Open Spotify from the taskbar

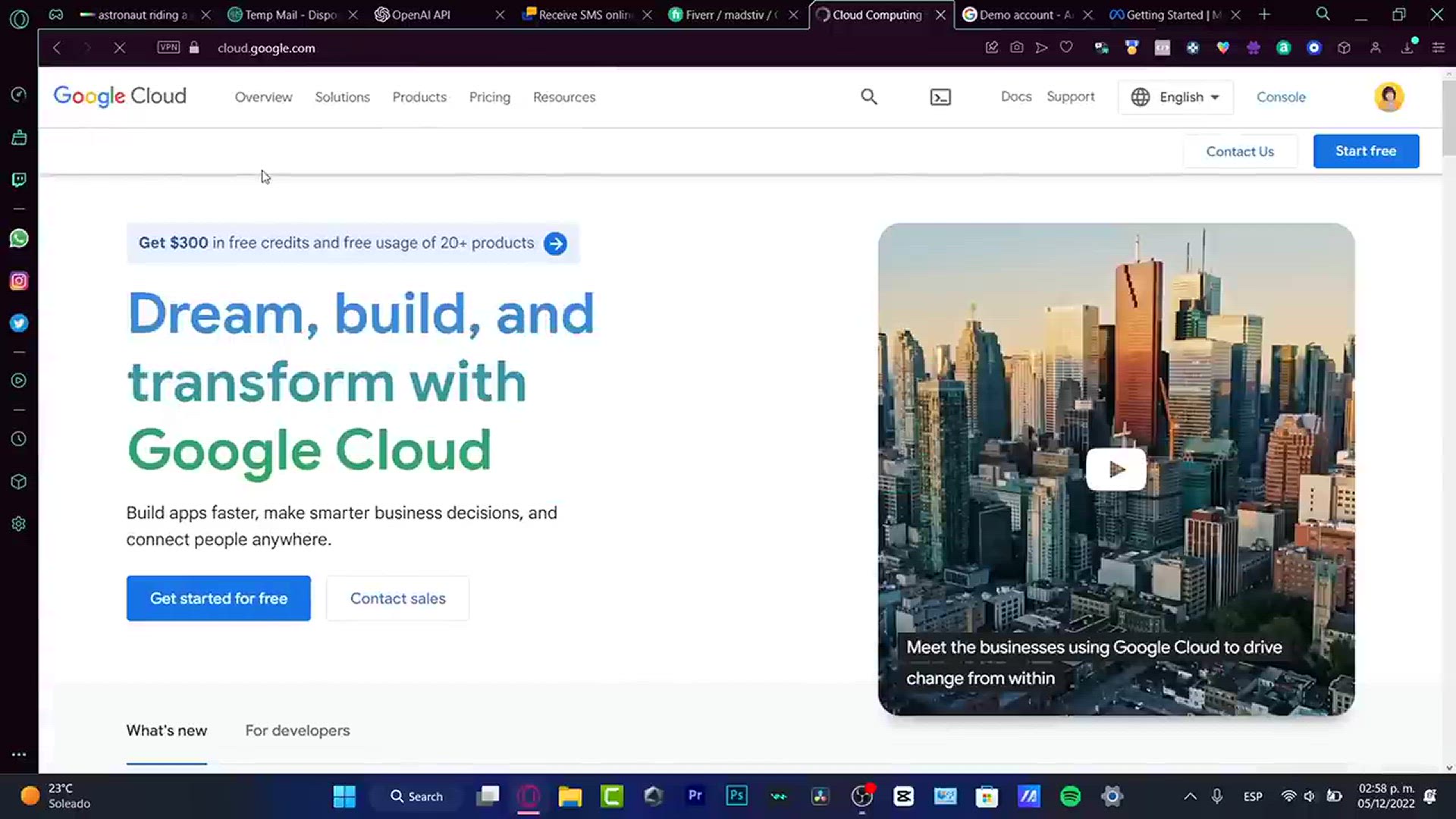(1070, 796)
